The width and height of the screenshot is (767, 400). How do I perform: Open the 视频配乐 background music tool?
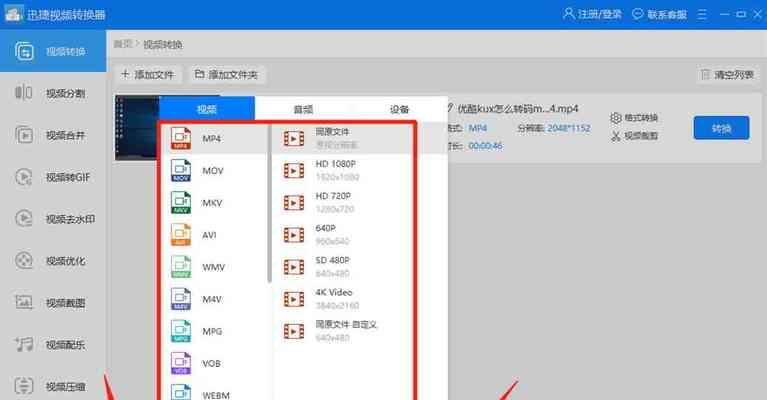pyautogui.click(x=53, y=345)
